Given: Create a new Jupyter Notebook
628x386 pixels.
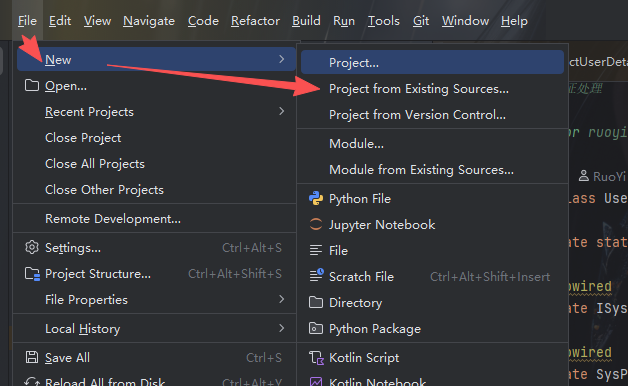Looking at the screenshot, I should pos(432,224).
